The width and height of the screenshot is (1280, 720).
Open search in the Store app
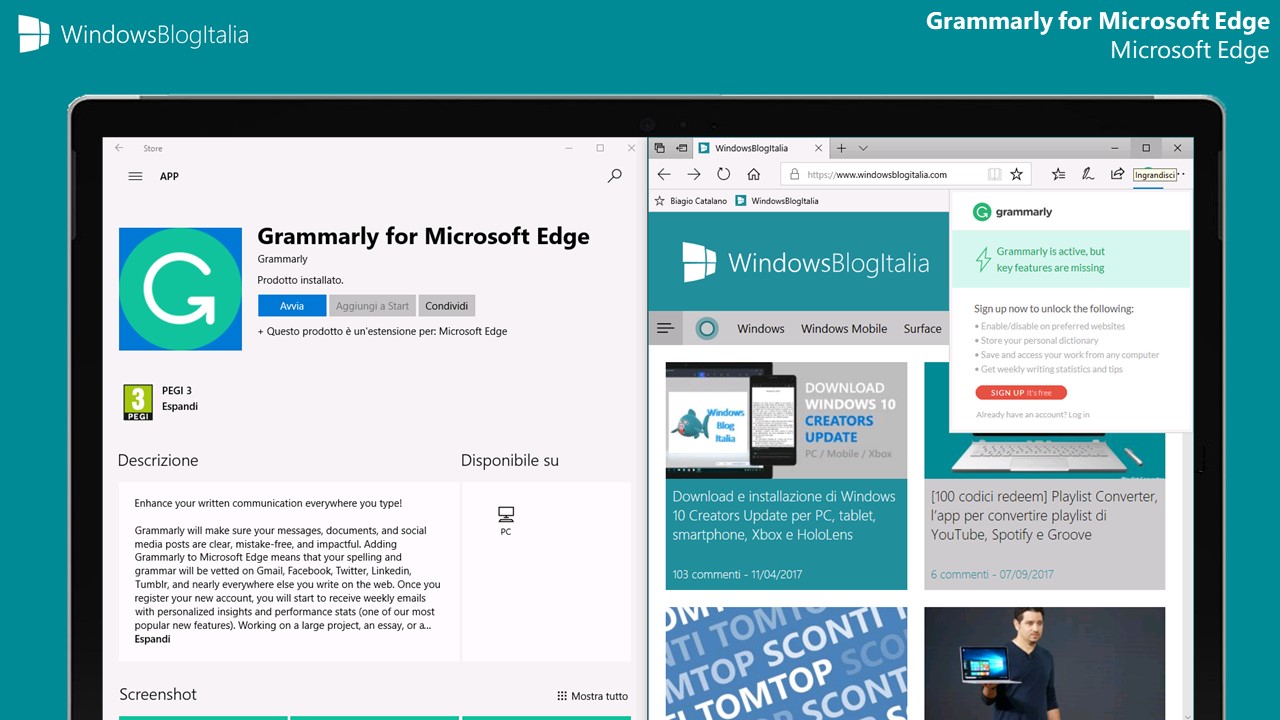pyautogui.click(x=615, y=175)
